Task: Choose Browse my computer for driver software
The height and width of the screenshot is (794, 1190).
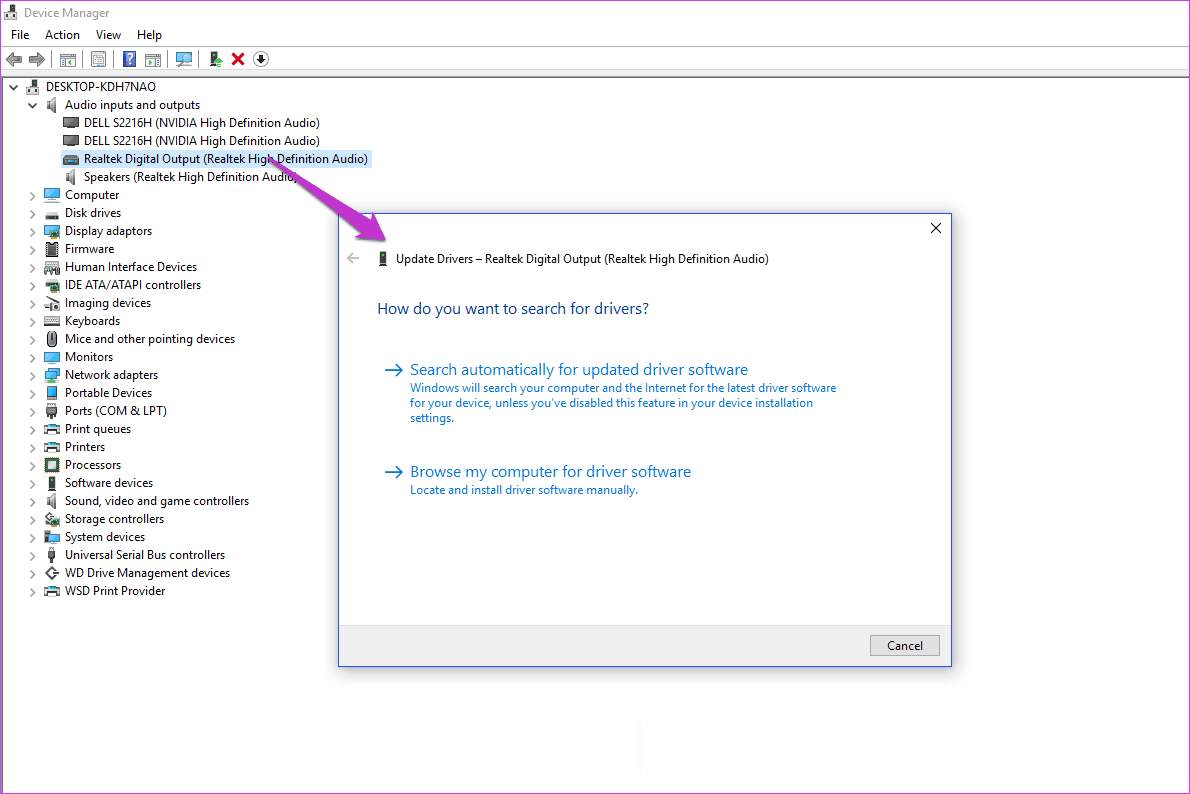Action: [550, 471]
